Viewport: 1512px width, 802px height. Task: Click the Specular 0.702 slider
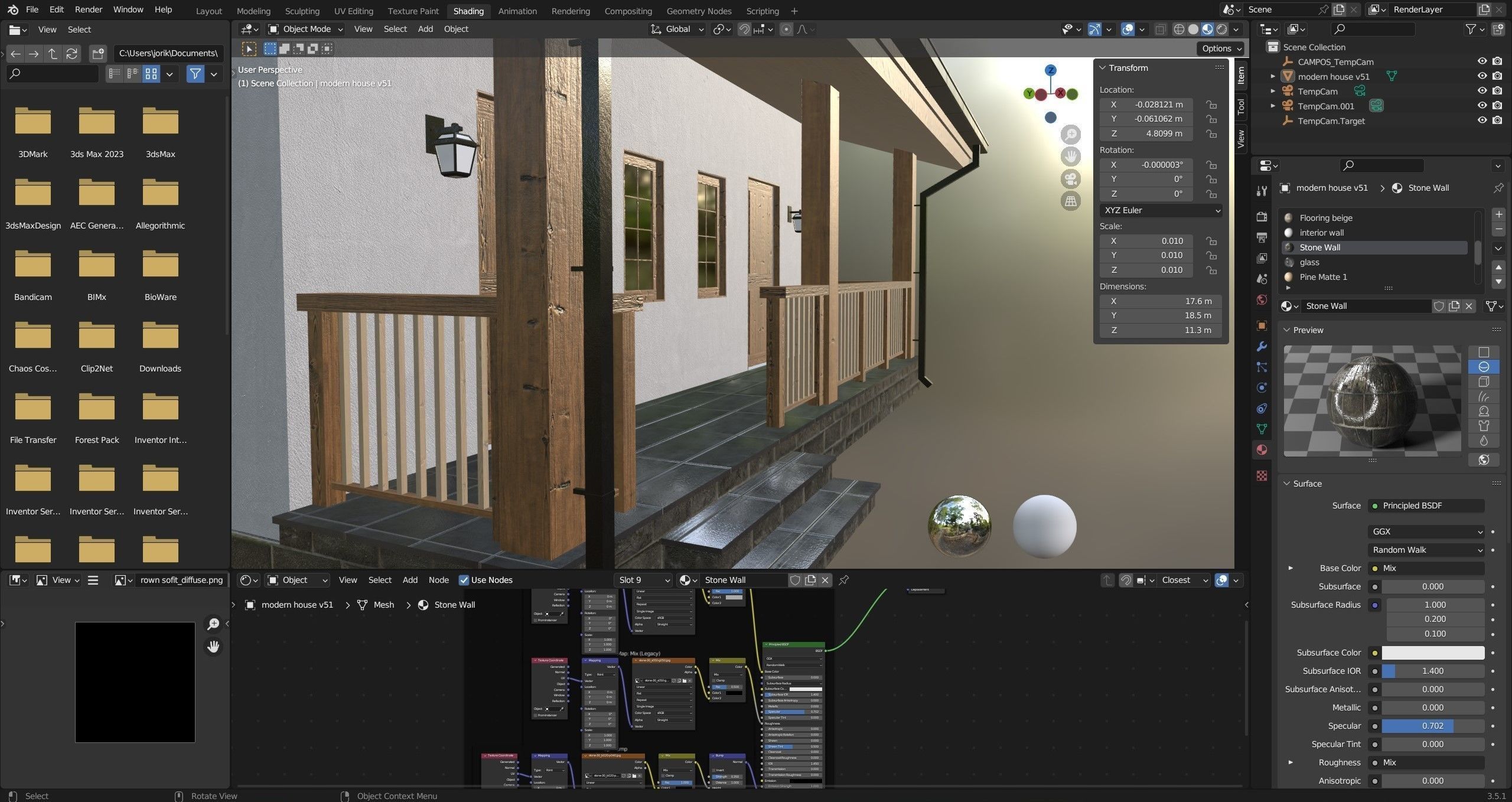click(1432, 726)
